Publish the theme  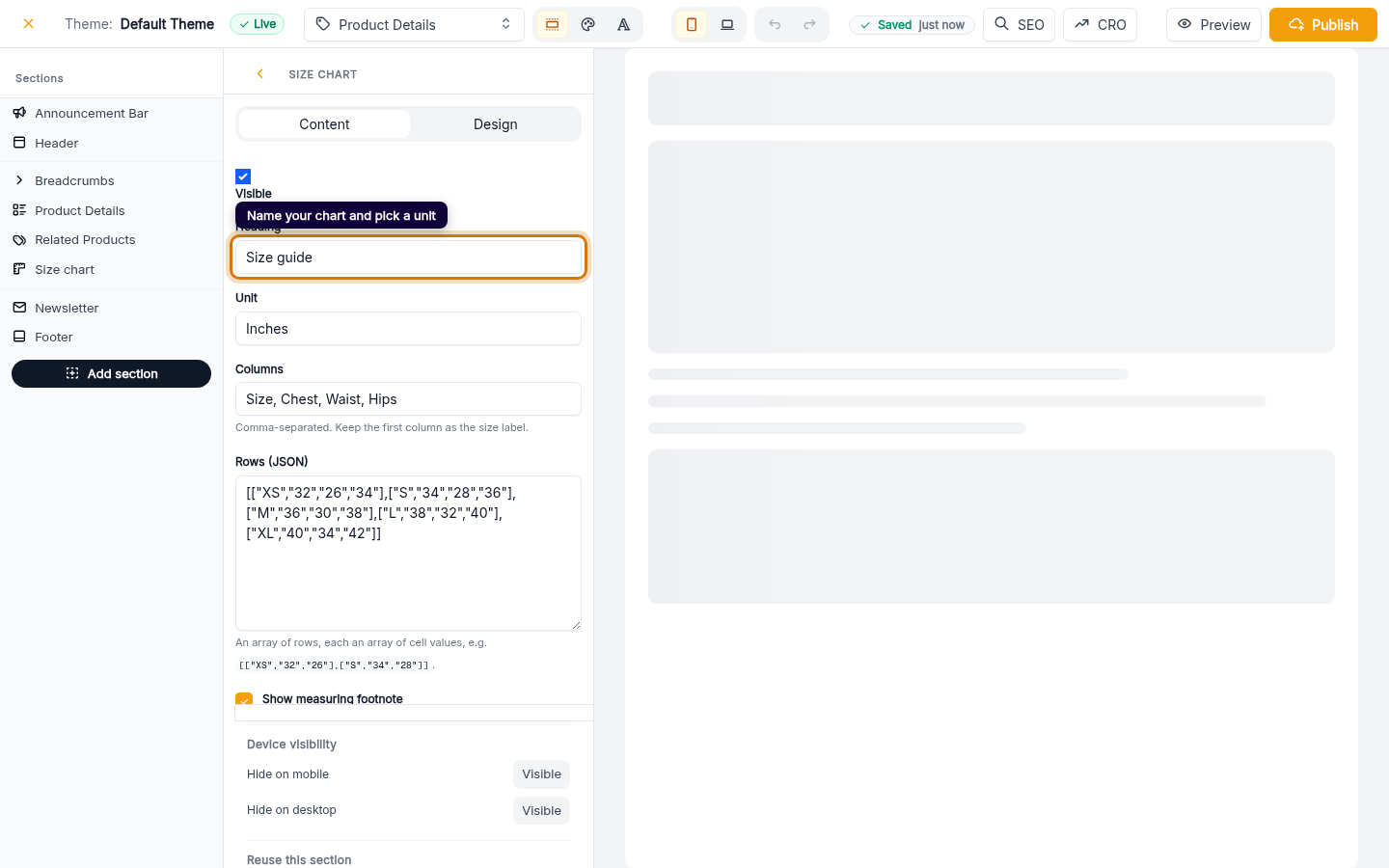coord(1323,24)
